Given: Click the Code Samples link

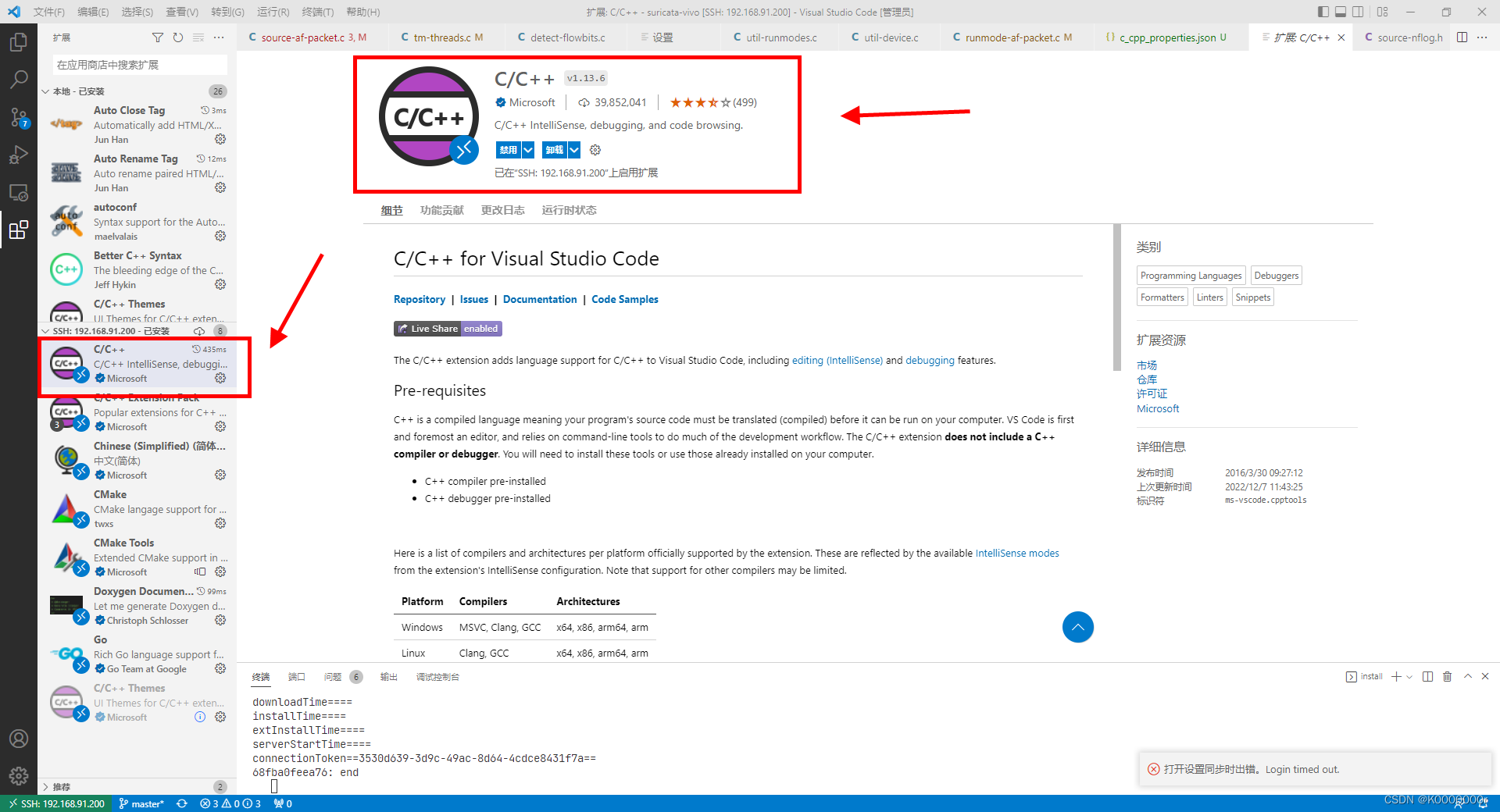Looking at the screenshot, I should [624, 299].
